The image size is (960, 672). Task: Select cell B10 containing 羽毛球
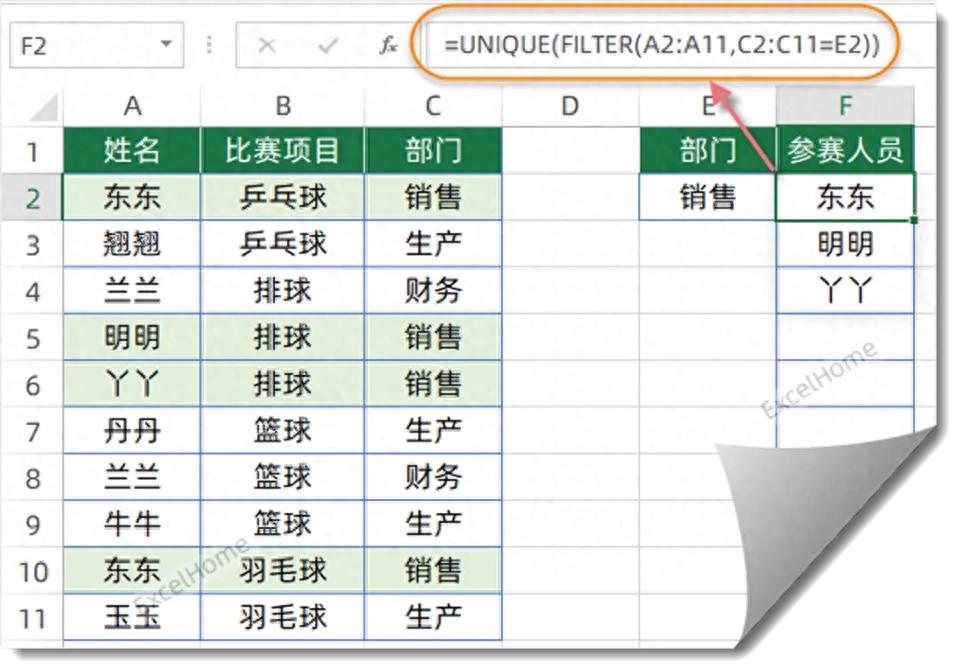pos(282,570)
